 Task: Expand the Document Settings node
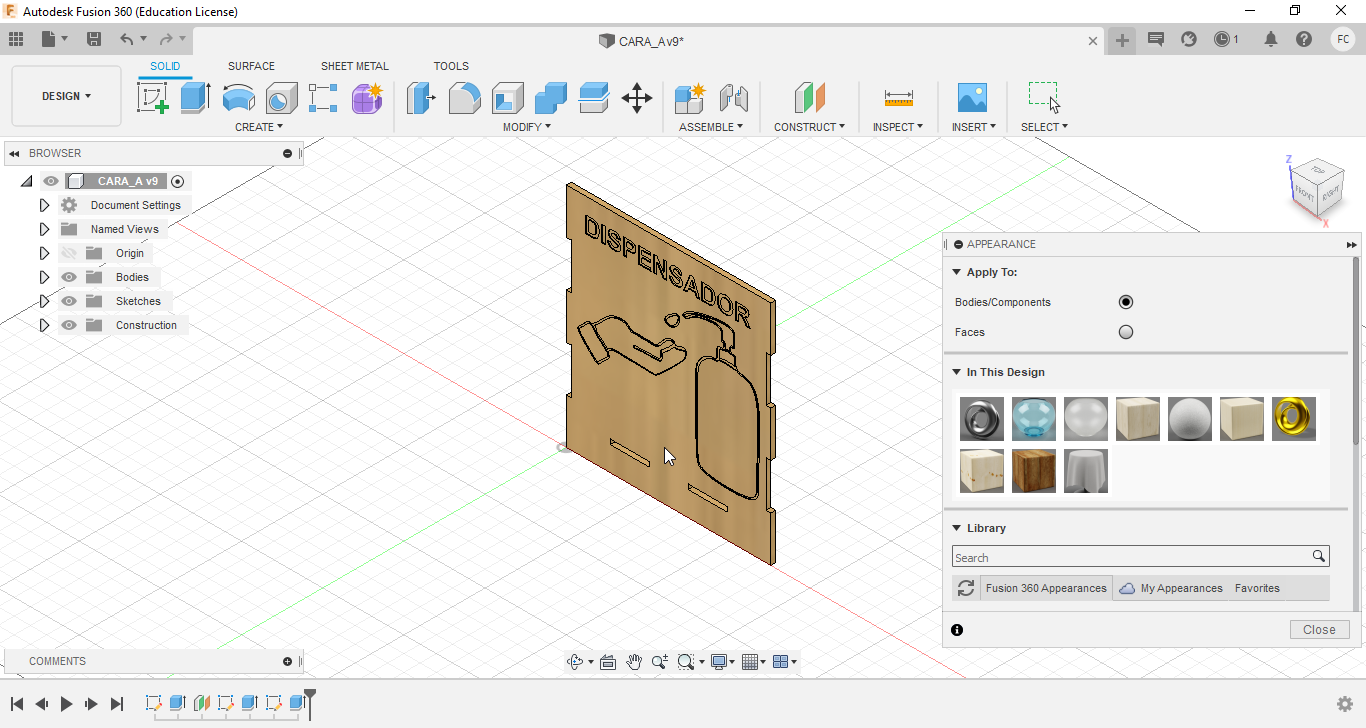pyautogui.click(x=44, y=205)
